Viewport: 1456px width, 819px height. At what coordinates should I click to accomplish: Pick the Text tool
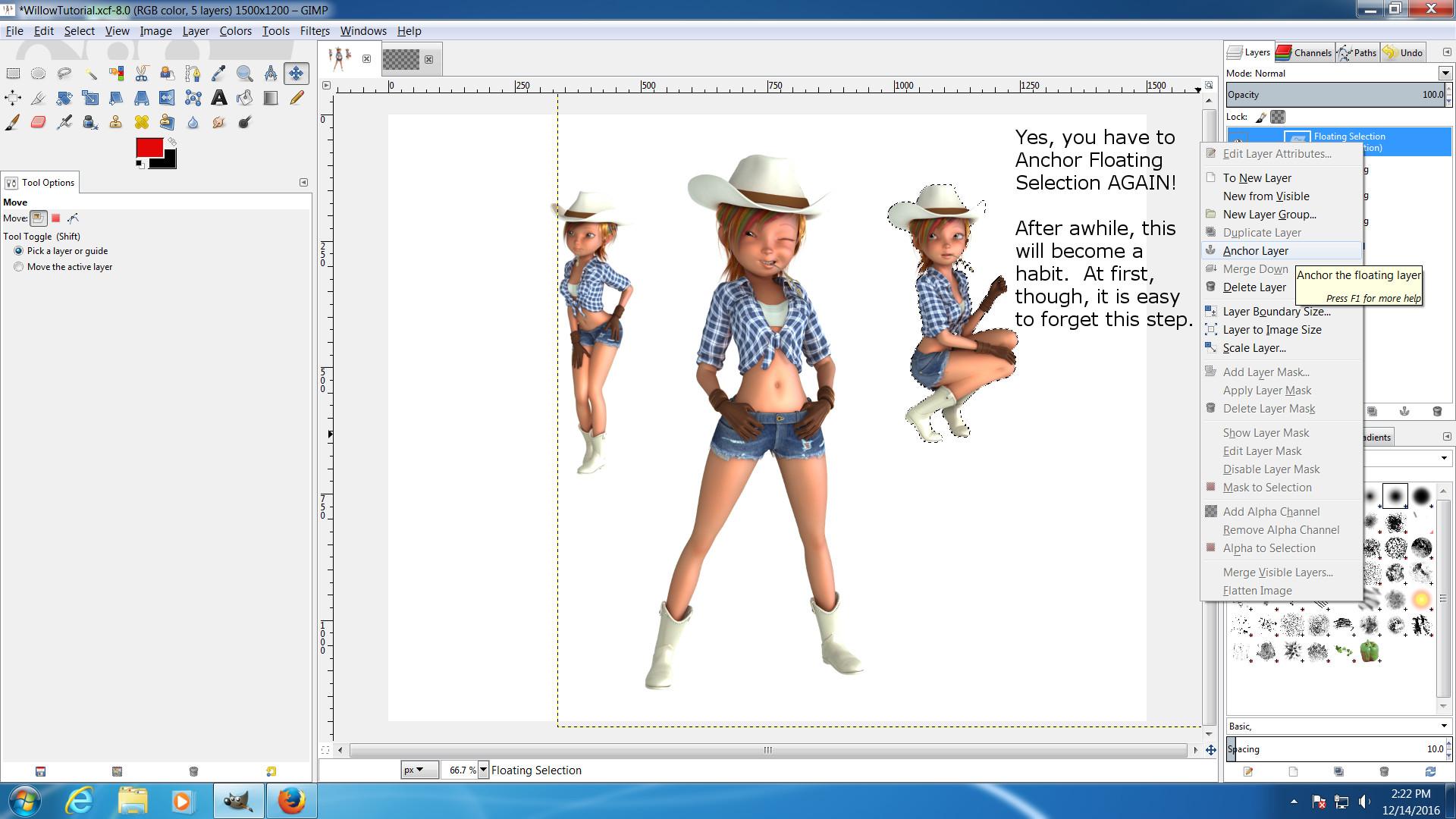pyautogui.click(x=218, y=98)
